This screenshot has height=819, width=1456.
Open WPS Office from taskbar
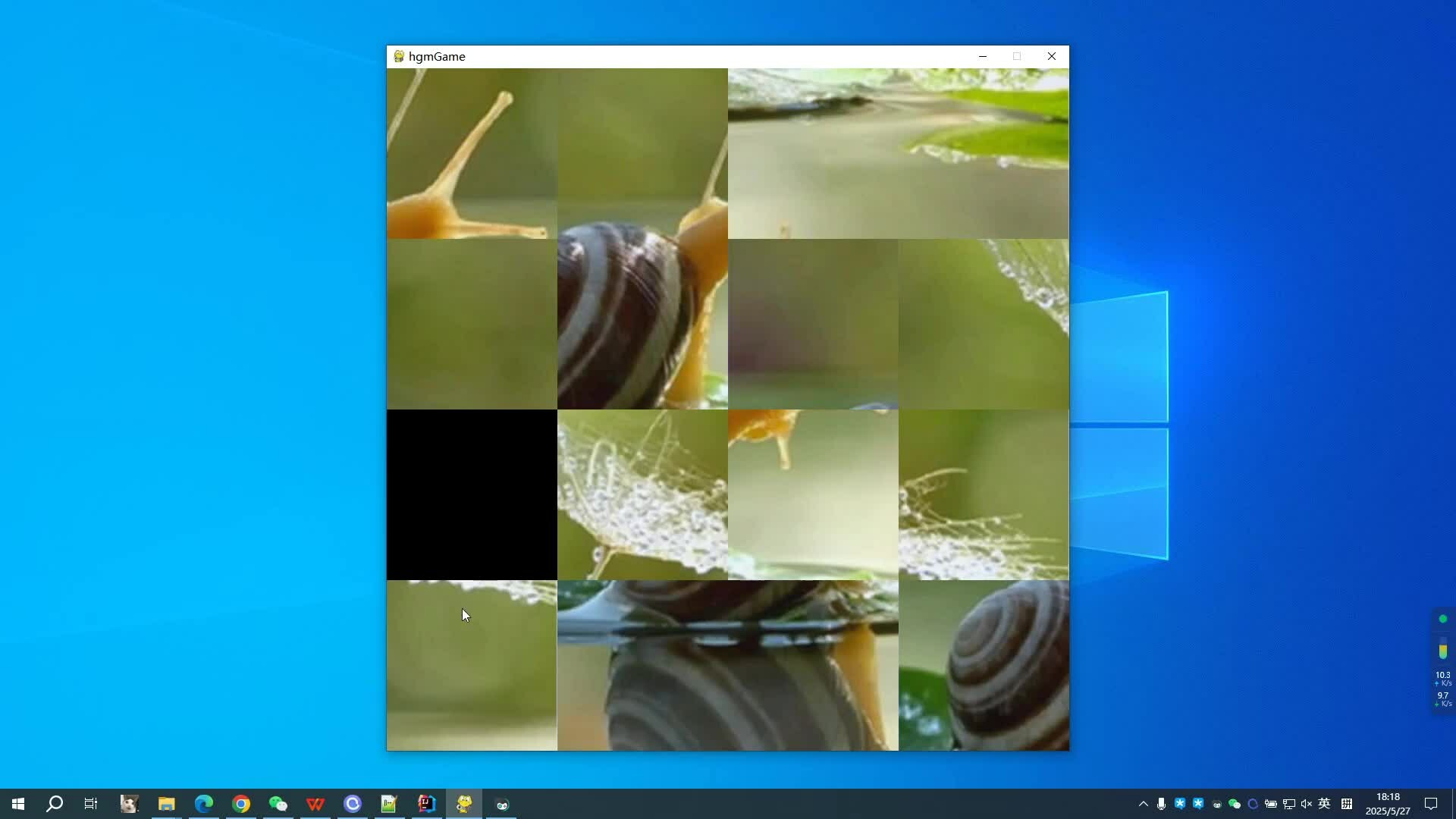click(x=315, y=804)
